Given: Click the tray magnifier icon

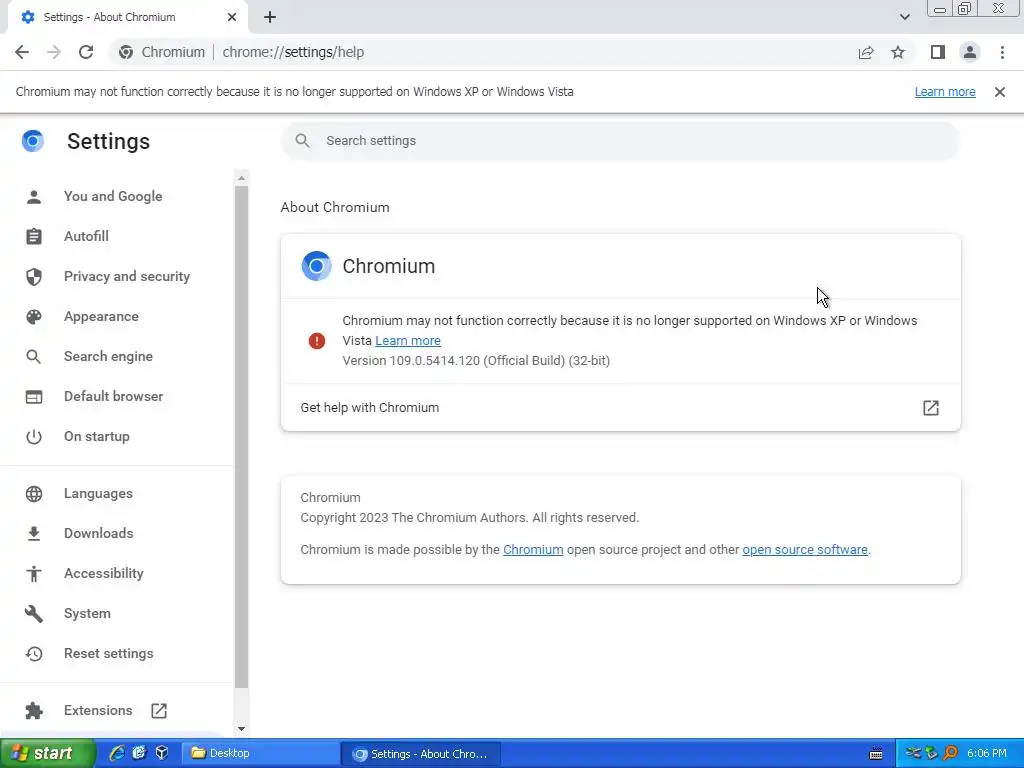Looking at the screenshot, I should tap(951, 754).
